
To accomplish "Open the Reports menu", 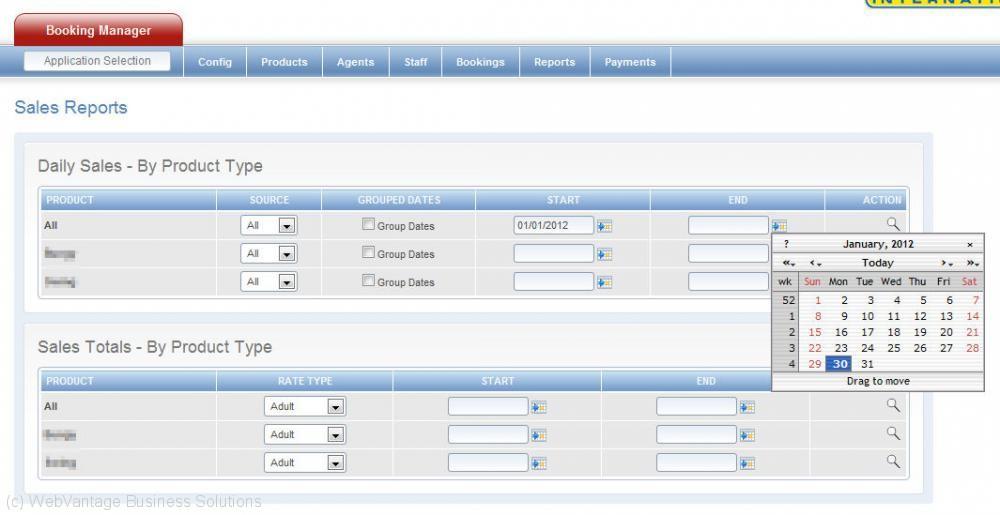I will pyautogui.click(x=554, y=62).
